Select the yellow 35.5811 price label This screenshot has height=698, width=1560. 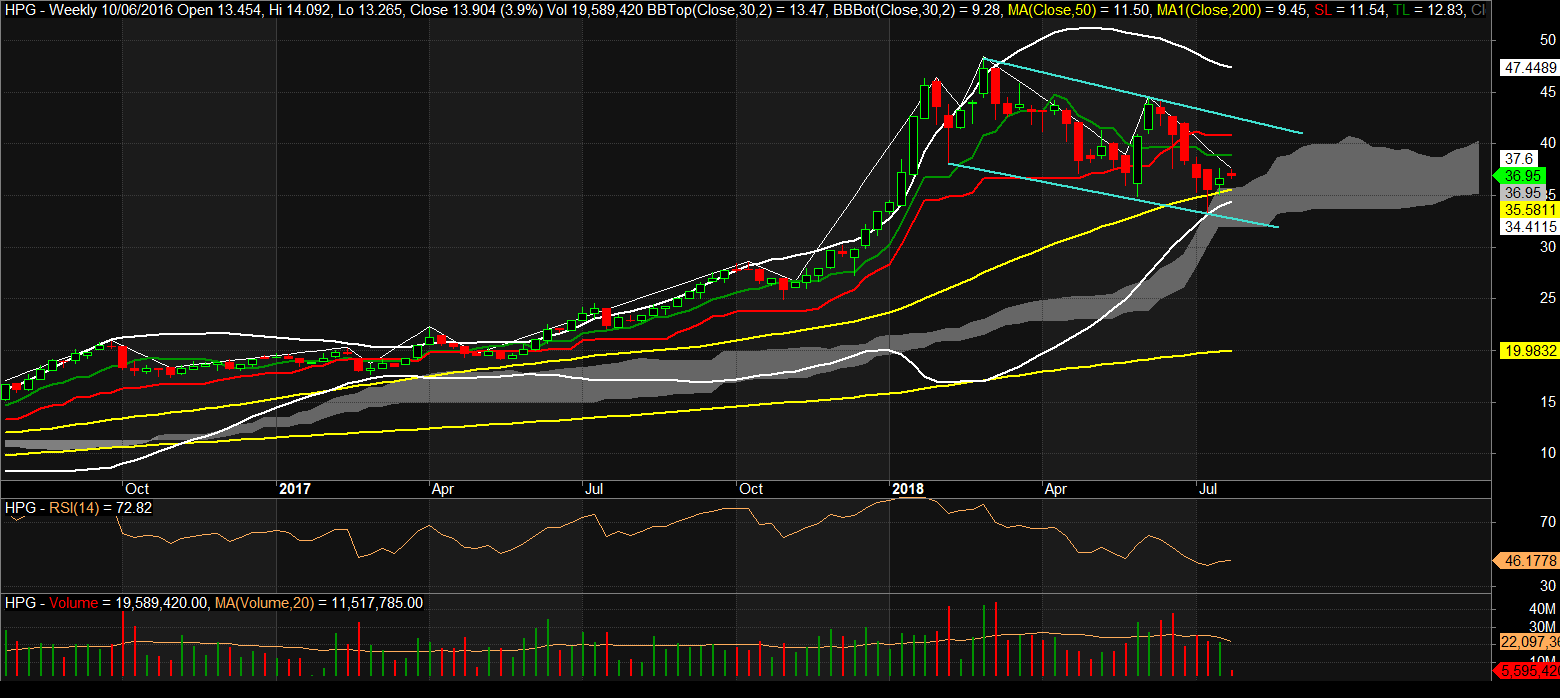(1529, 210)
